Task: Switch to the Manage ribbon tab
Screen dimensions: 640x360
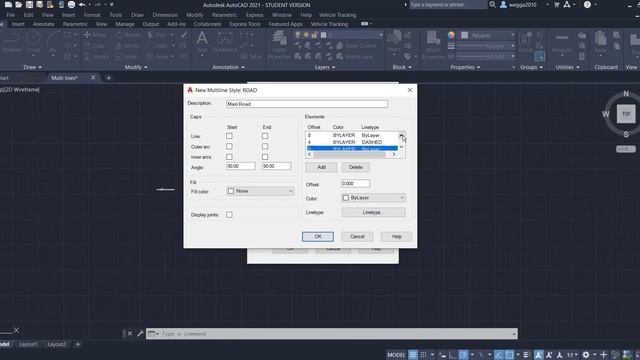Action: (124, 24)
